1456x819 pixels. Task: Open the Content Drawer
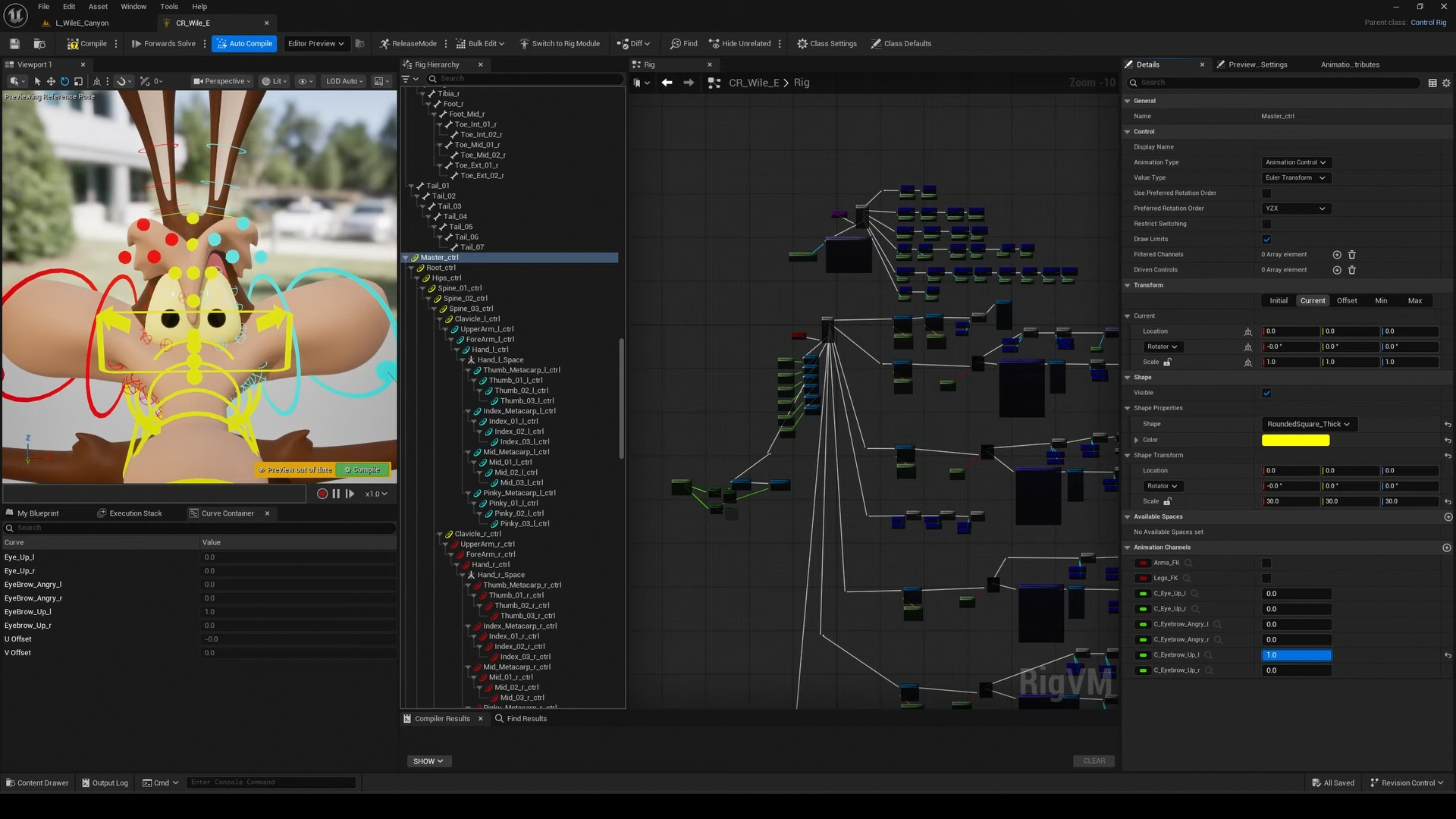(x=37, y=783)
